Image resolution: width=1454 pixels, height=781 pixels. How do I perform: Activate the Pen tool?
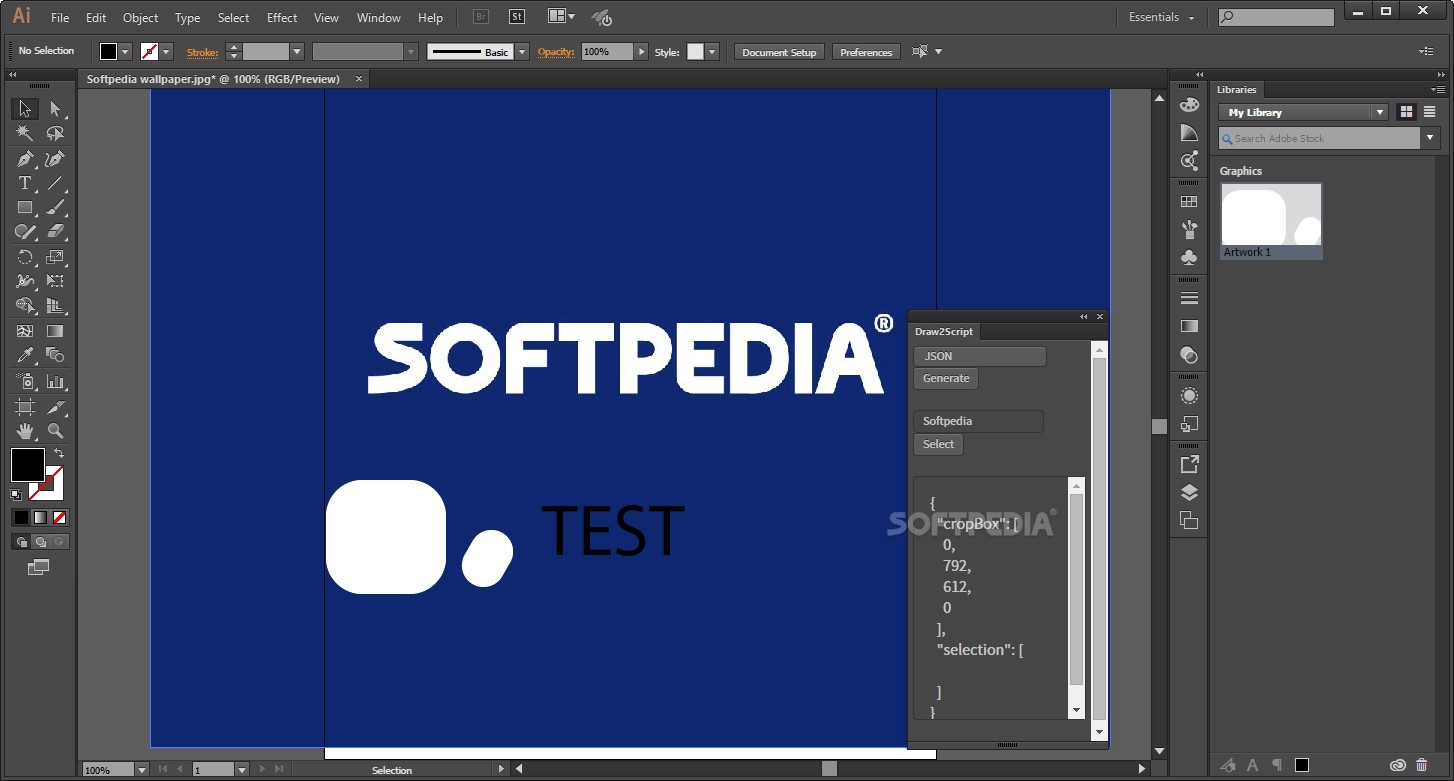pyautogui.click(x=25, y=159)
